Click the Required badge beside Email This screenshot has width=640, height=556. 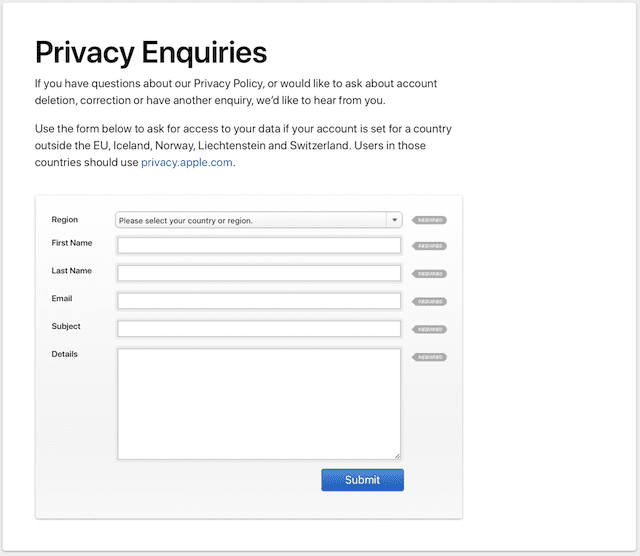[430, 301]
